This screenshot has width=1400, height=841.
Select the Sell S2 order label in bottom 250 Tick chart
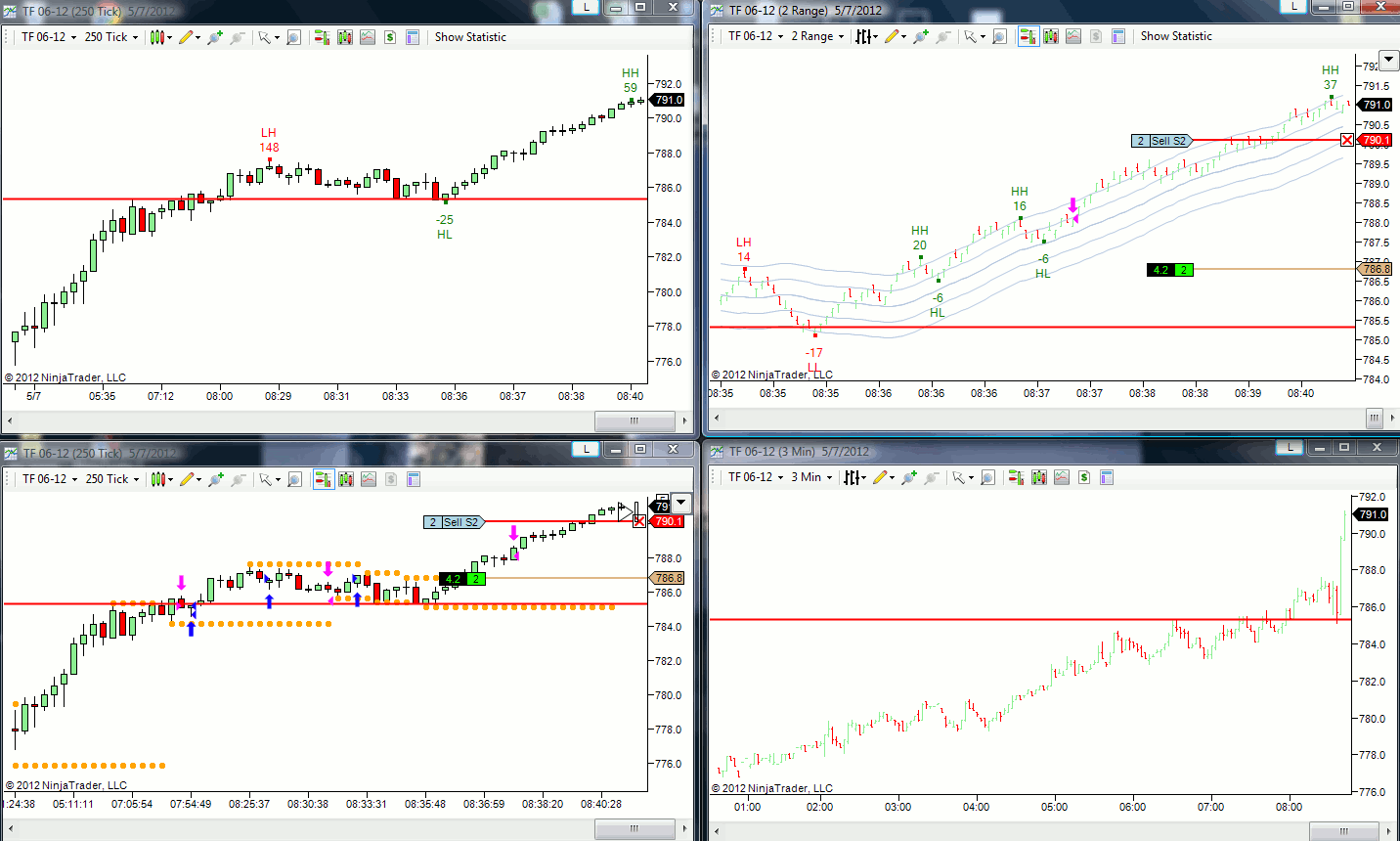coord(454,522)
